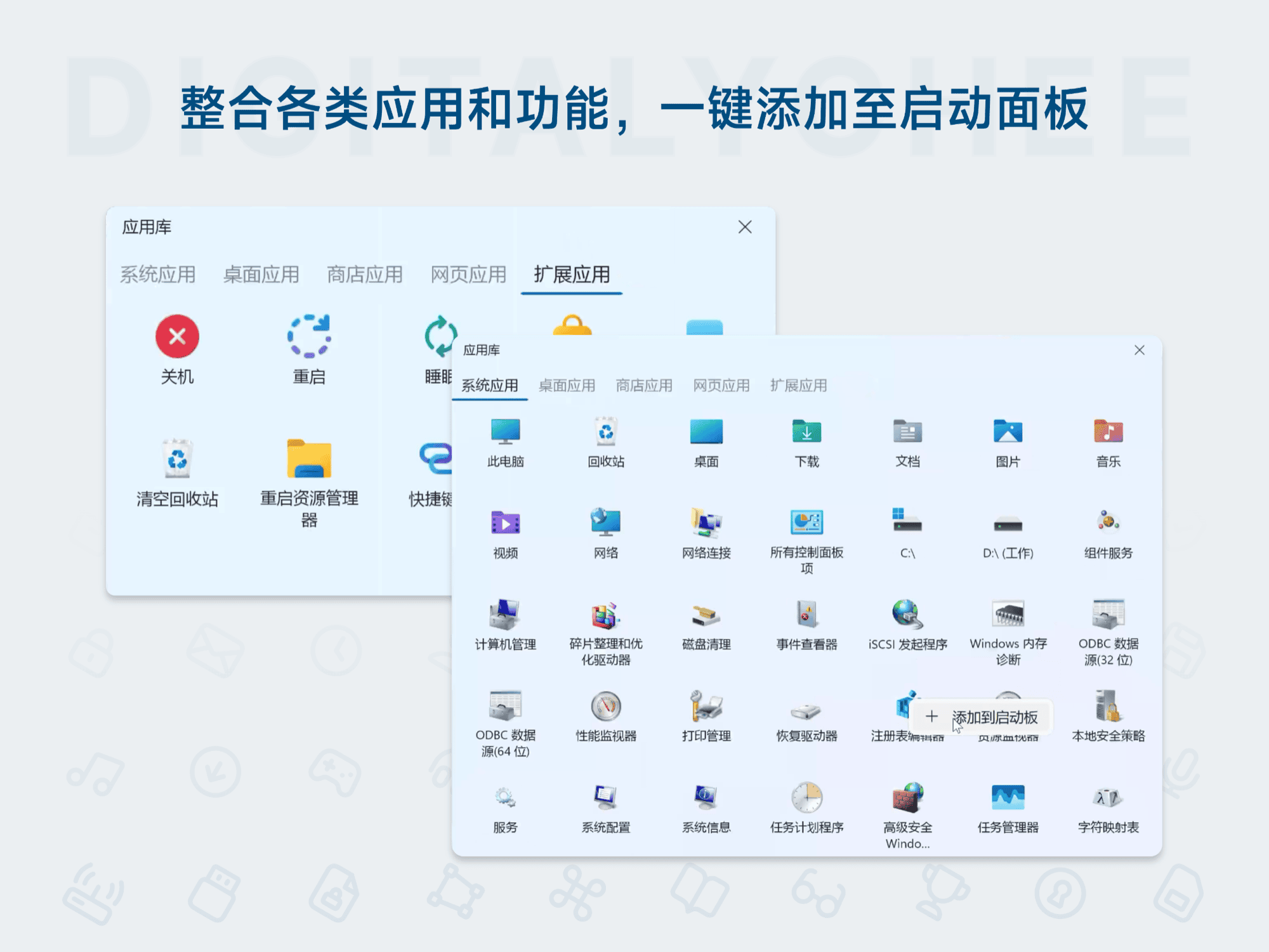Image resolution: width=1269 pixels, height=952 pixels.
Task: Click the 添加到启动板 button
Action: tap(980, 717)
